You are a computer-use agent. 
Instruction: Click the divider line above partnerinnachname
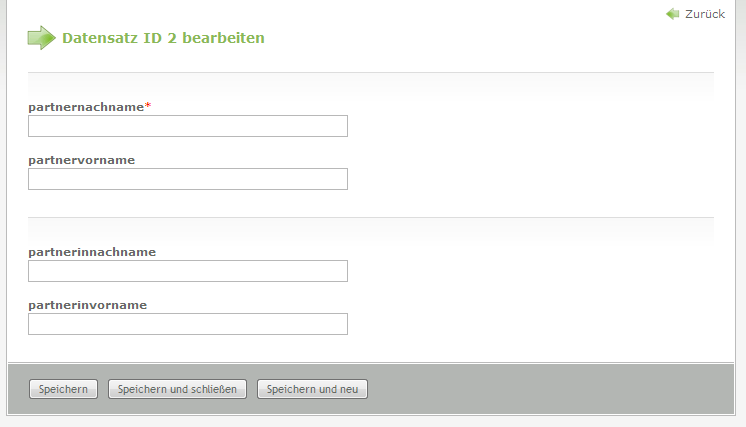371,217
